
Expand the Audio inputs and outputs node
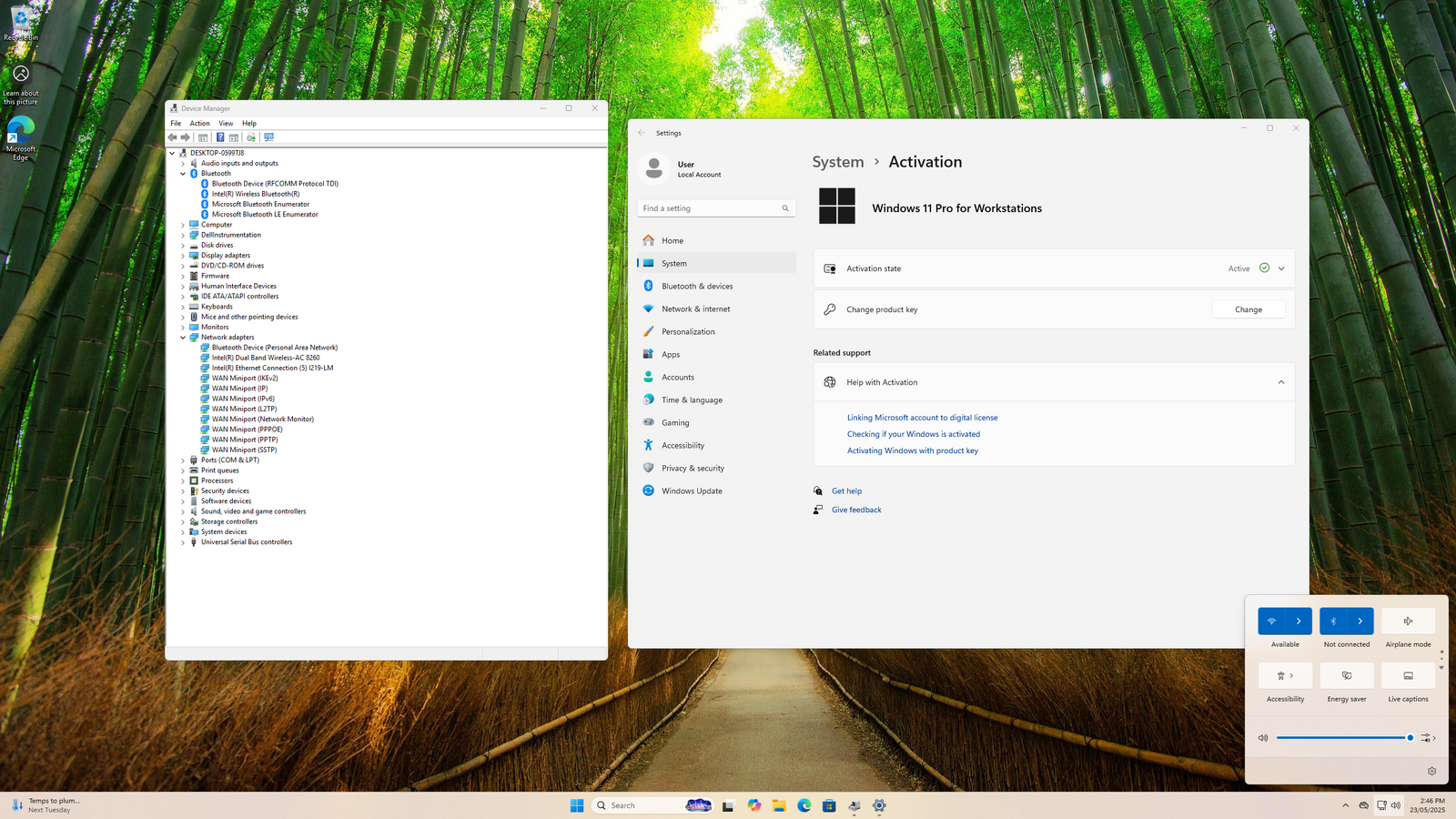coord(183,164)
